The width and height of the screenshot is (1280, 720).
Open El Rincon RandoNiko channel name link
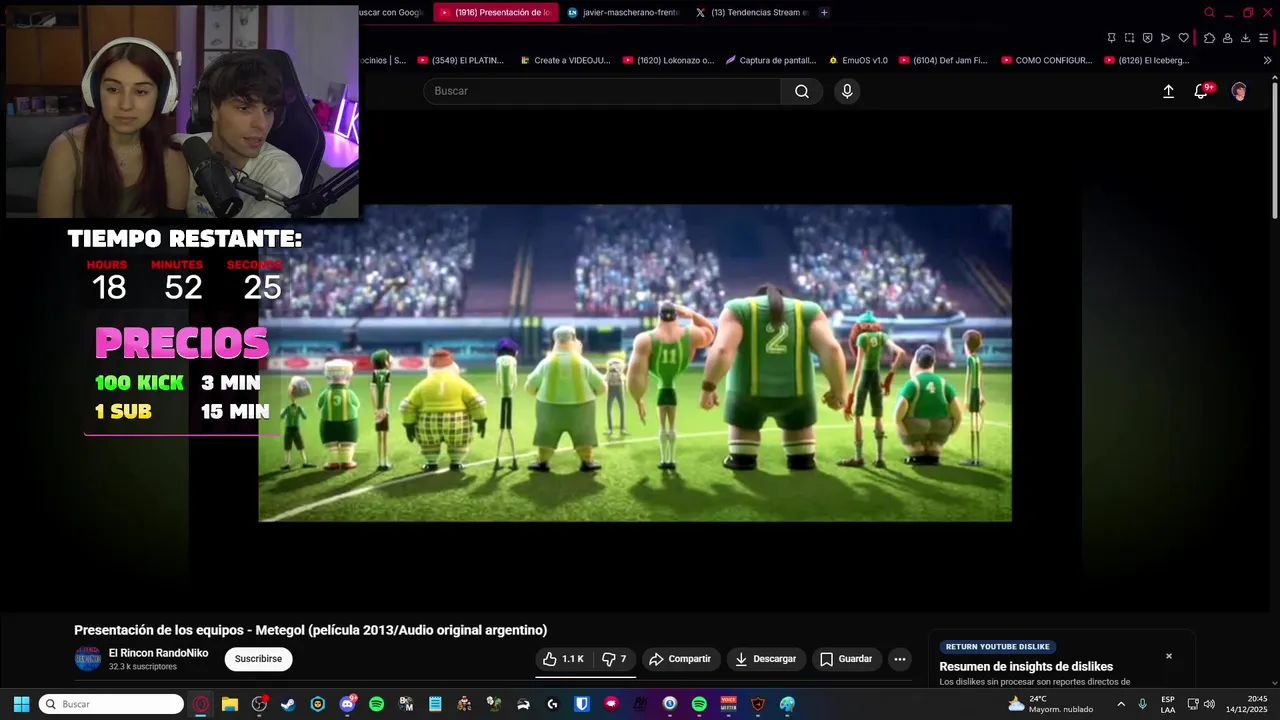(158, 653)
